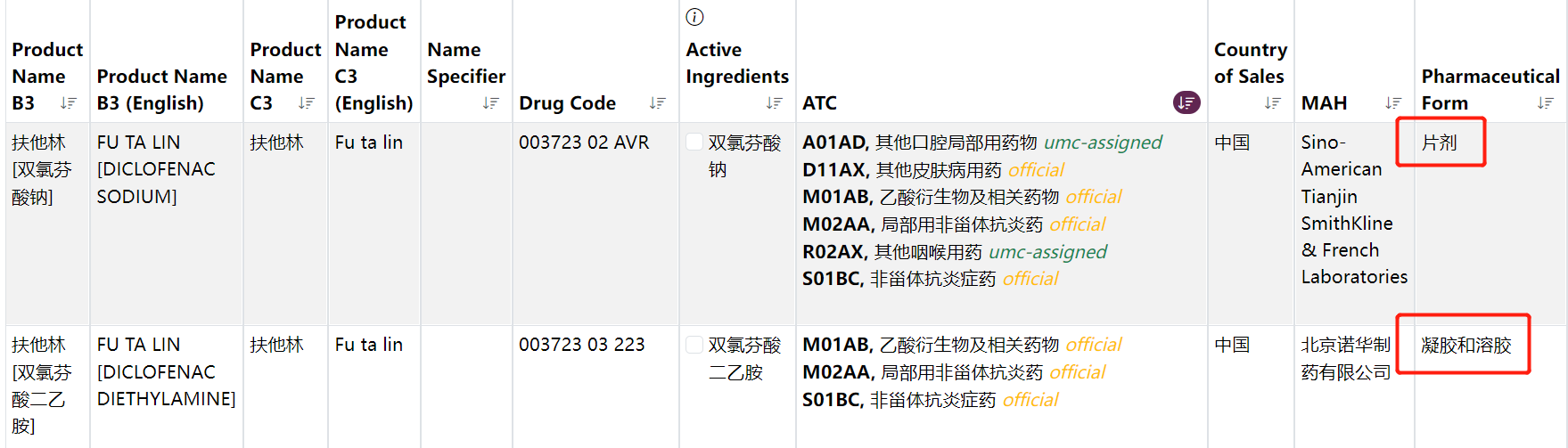The image size is (1568, 448).
Task: Click drug code 003723 03 223
Action: point(581,345)
